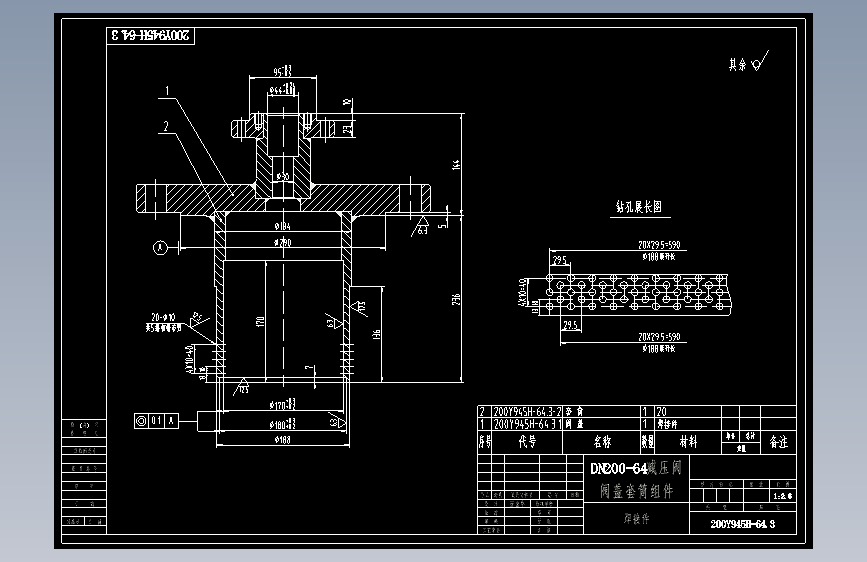Select the 序号 header cell
Image resolution: width=867 pixels, height=562 pixels.
(x=484, y=442)
